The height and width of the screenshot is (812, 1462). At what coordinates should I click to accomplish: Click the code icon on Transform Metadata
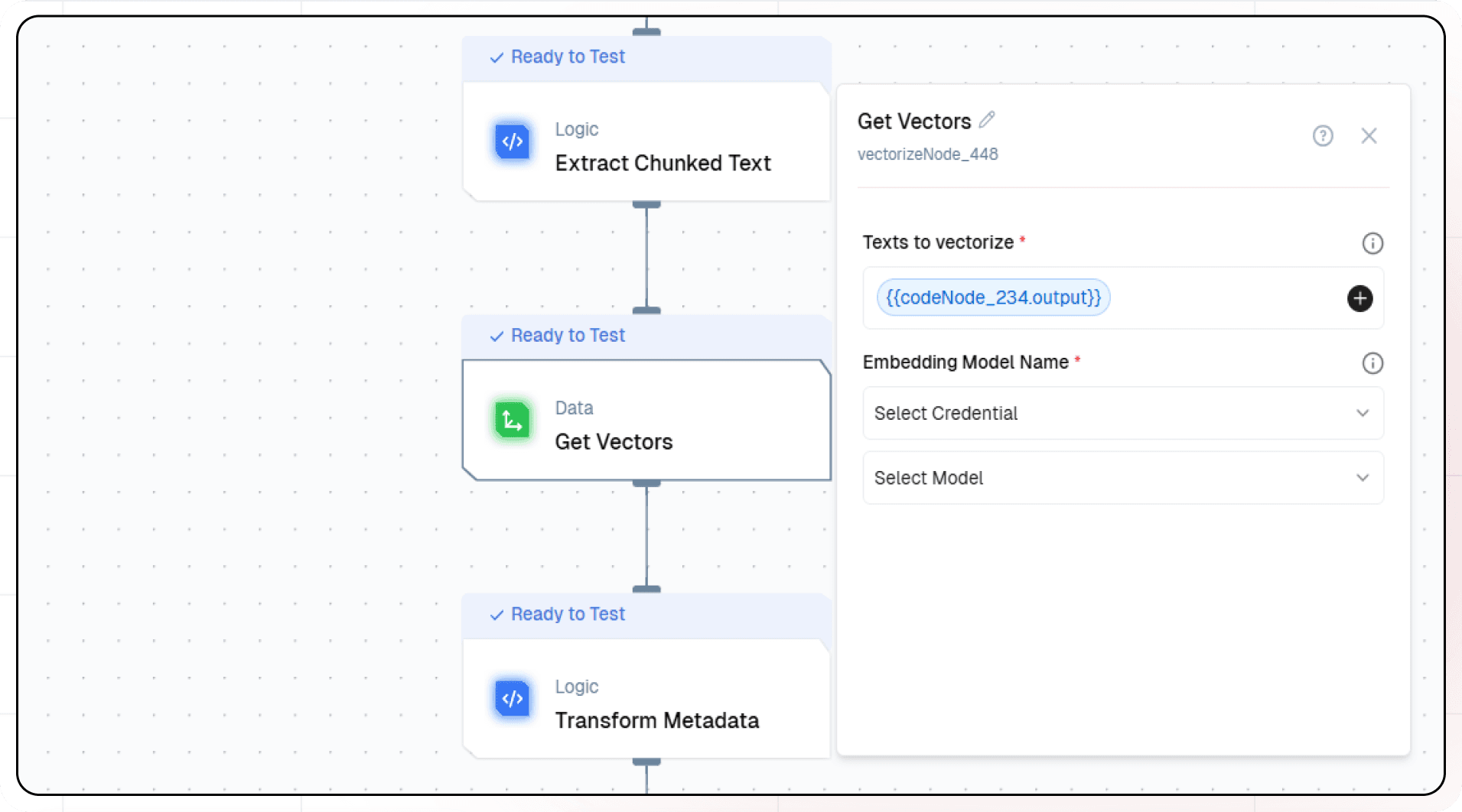coord(513,699)
